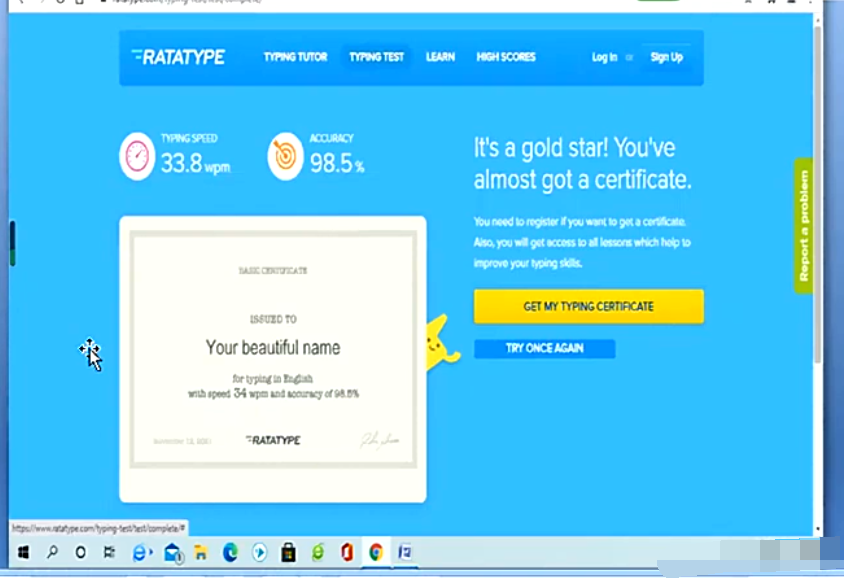Click the typing speed gauge icon
Screen dimensions: 844x578
137,157
